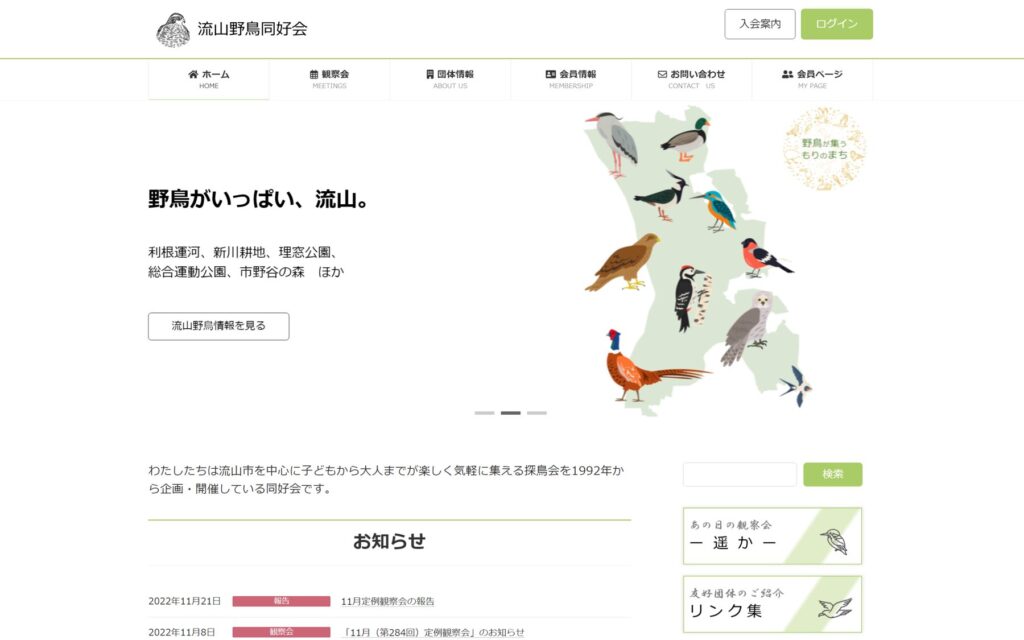Open the リンク集 banner with dove
Image resolution: width=1024 pixels, height=640 pixels.
coord(773,604)
